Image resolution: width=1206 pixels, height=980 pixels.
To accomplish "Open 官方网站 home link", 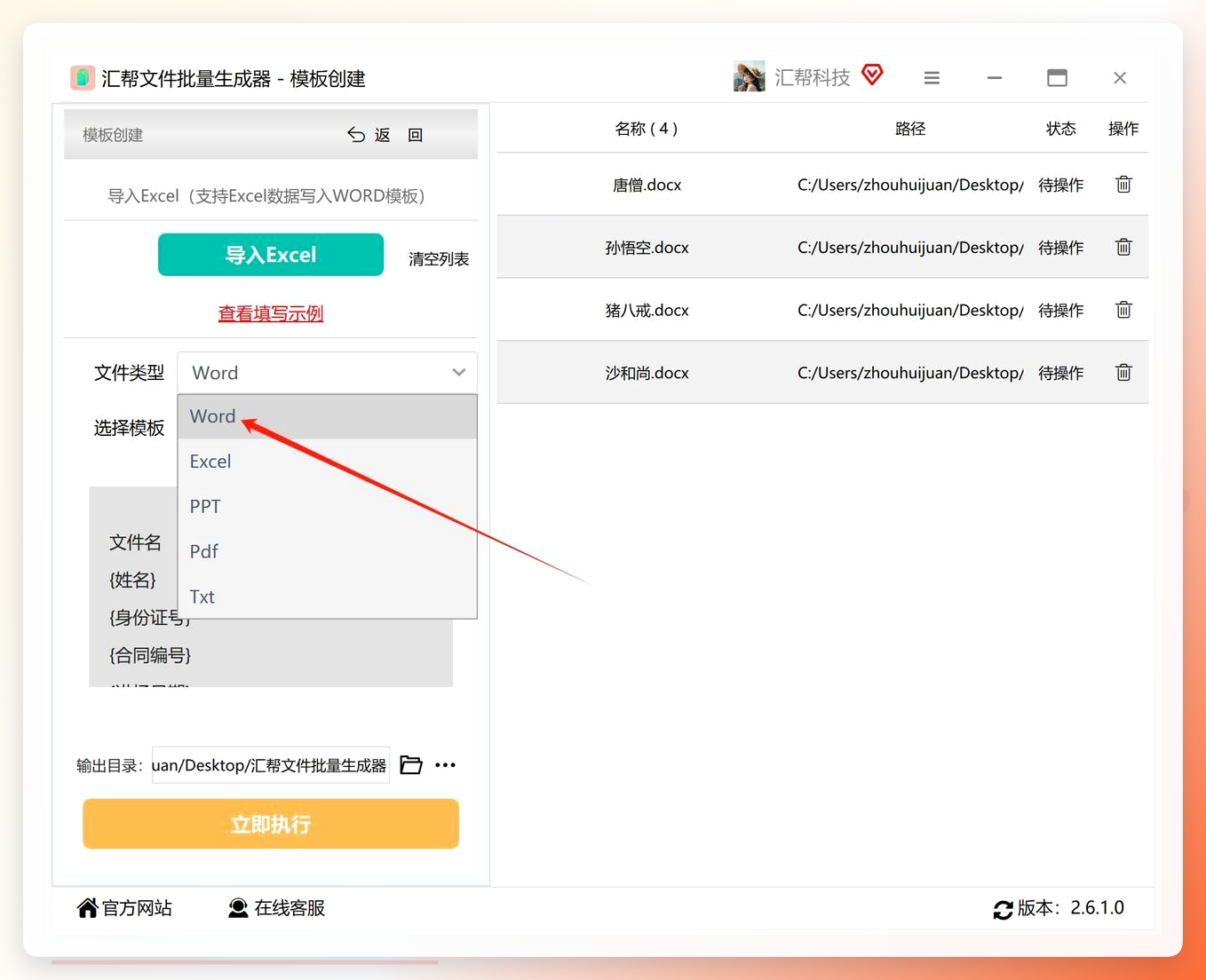I will [125, 908].
